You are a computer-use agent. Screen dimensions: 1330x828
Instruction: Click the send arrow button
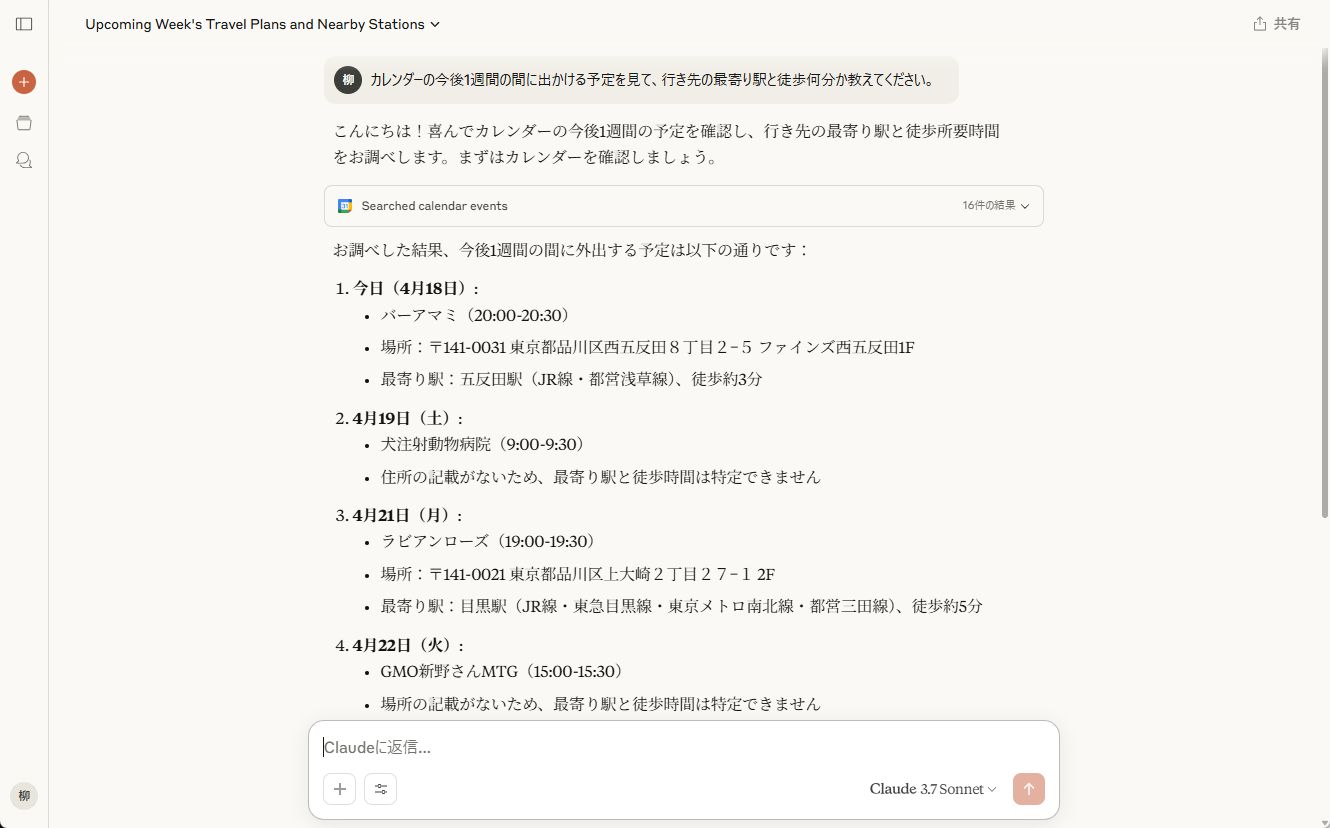pyautogui.click(x=1028, y=789)
